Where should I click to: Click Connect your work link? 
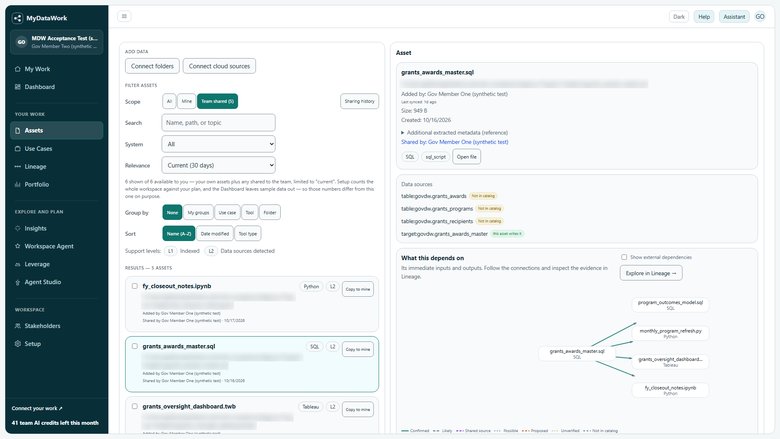37,409
